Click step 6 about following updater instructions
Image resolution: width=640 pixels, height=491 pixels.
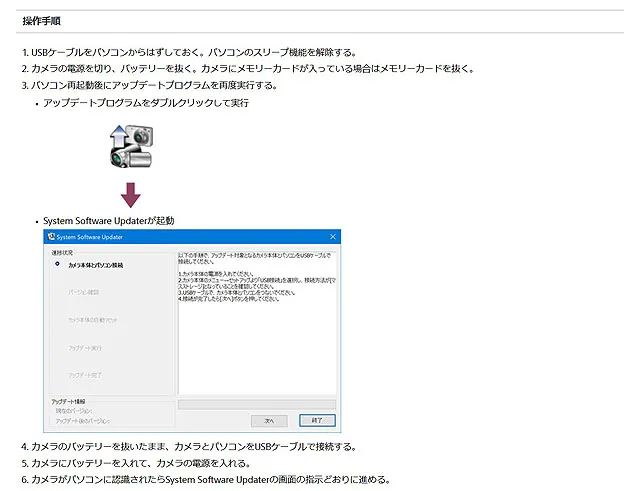[206, 480]
